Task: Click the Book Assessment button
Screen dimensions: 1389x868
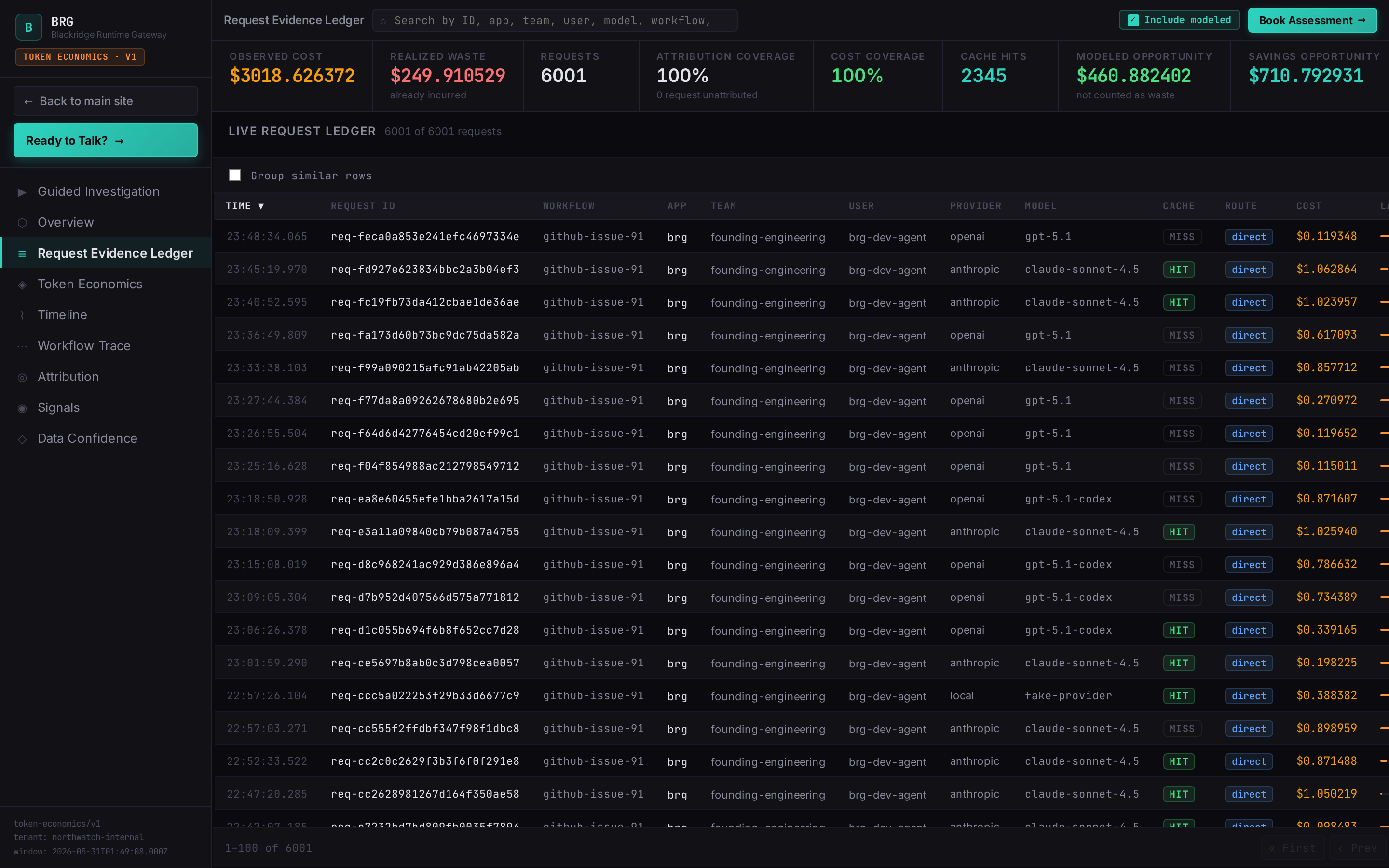Action: 1312,20
